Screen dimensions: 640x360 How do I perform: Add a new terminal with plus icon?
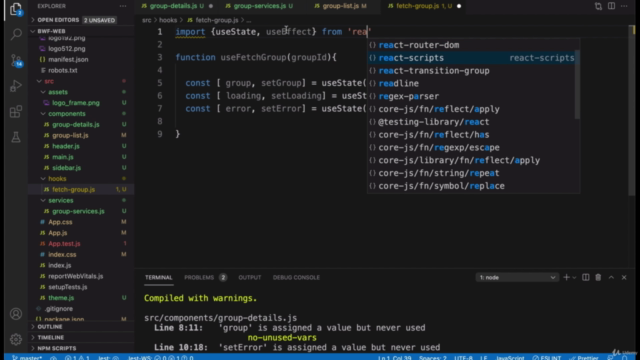click(566, 278)
